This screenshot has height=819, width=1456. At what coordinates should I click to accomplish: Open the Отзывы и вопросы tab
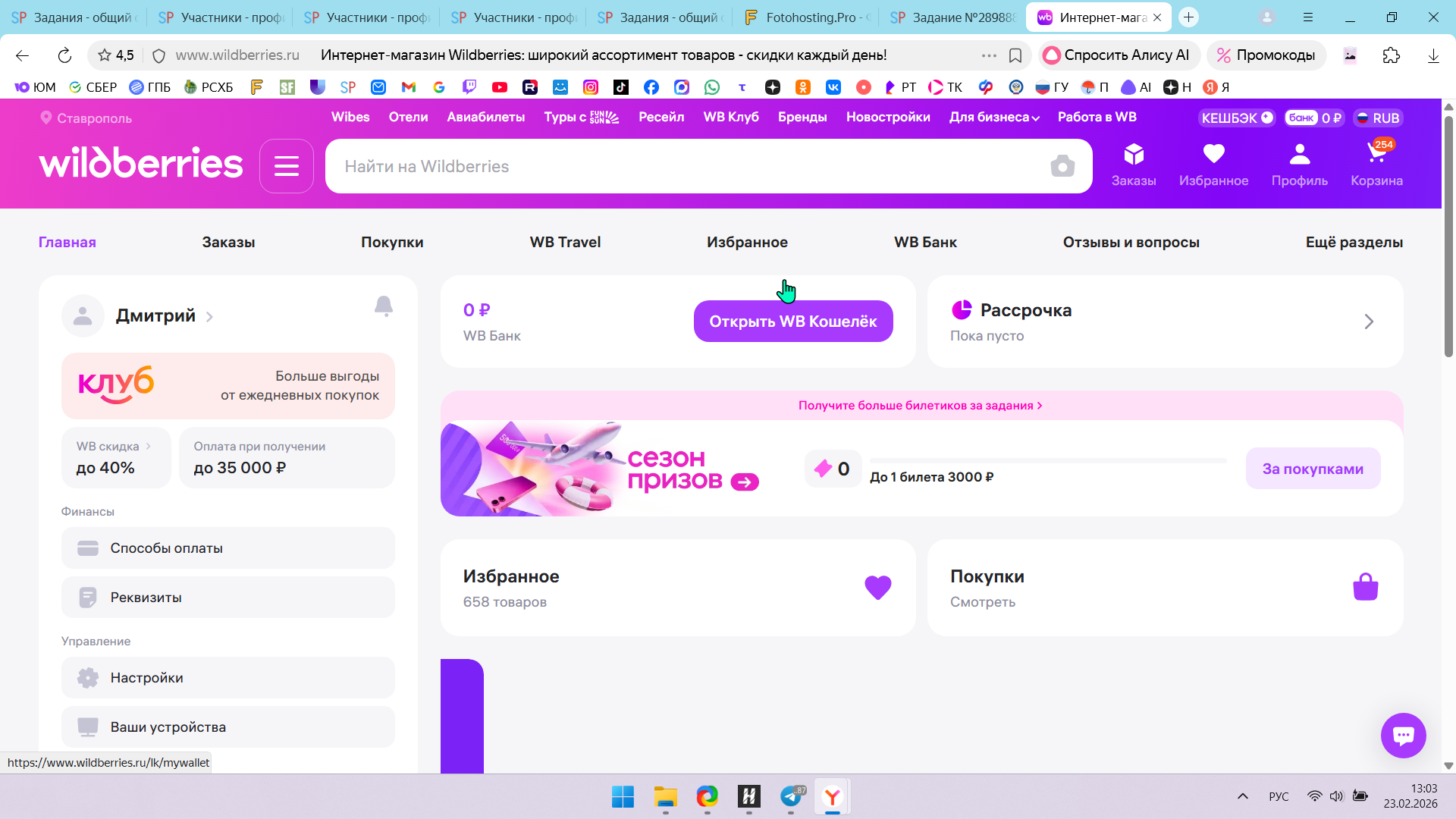[1131, 243]
